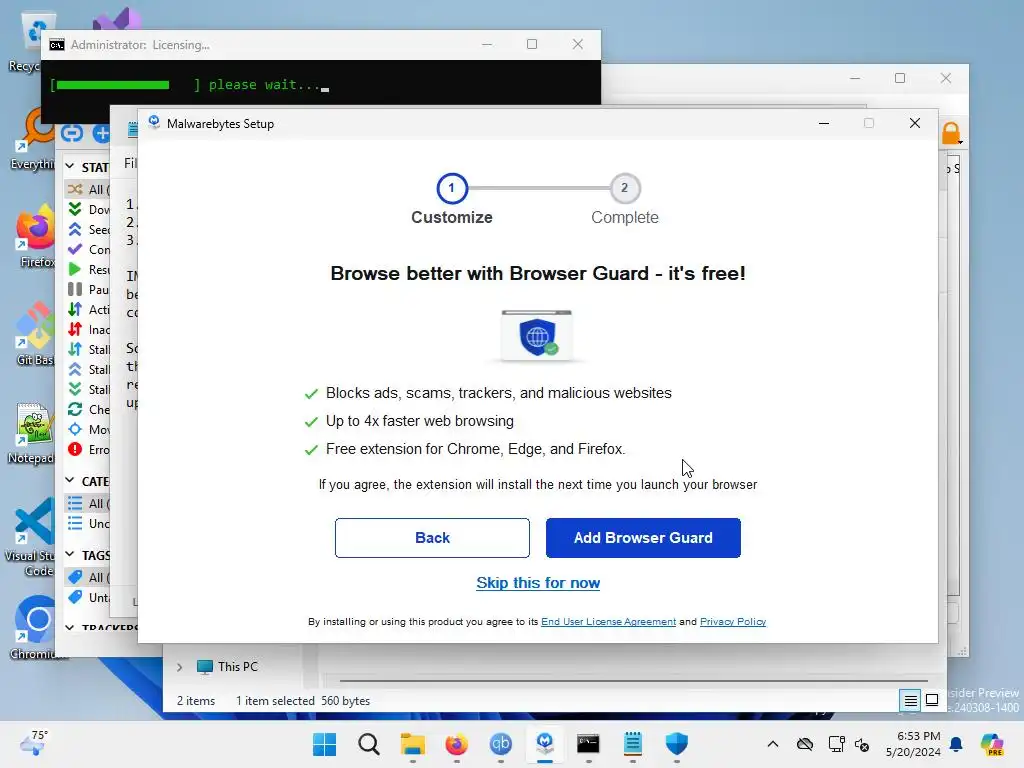Click the green licensing progress bar
The width and height of the screenshot is (1024, 768).
click(x=113, y=85)
